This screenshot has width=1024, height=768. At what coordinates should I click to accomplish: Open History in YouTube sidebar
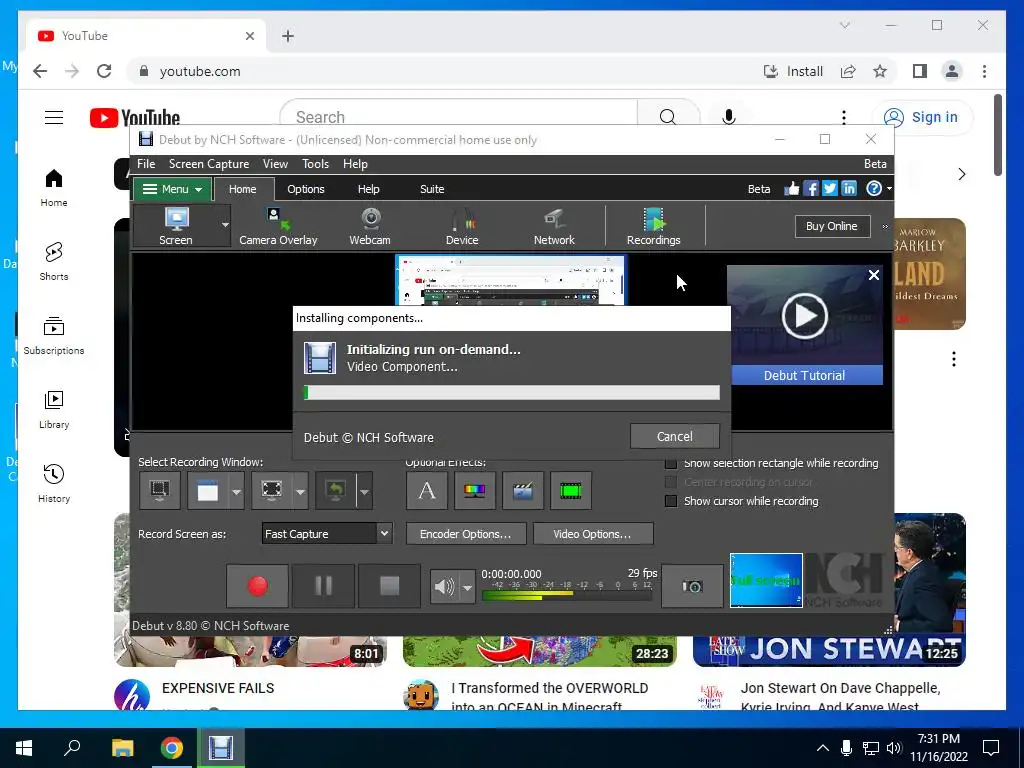pos(54,483)
